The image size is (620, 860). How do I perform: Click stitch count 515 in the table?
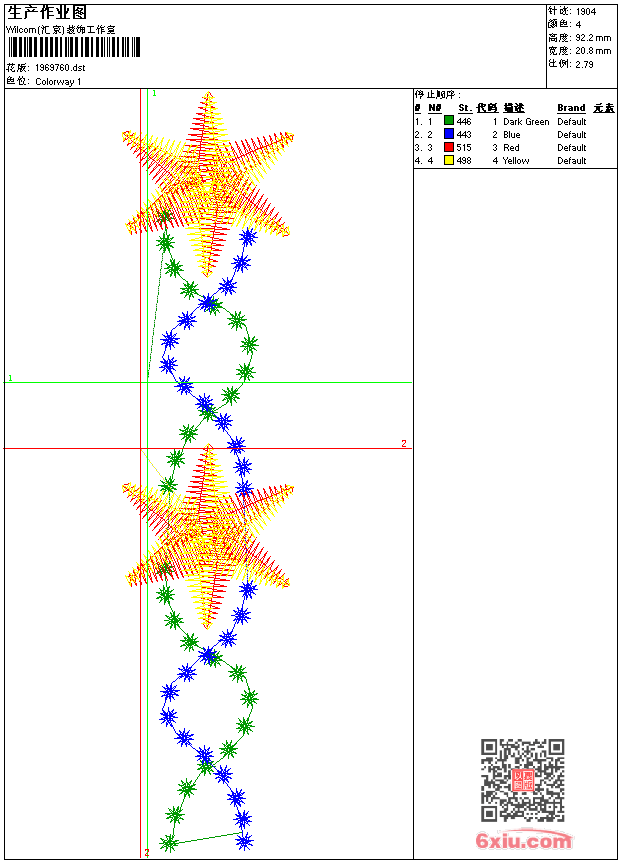(x=464, y=148)
